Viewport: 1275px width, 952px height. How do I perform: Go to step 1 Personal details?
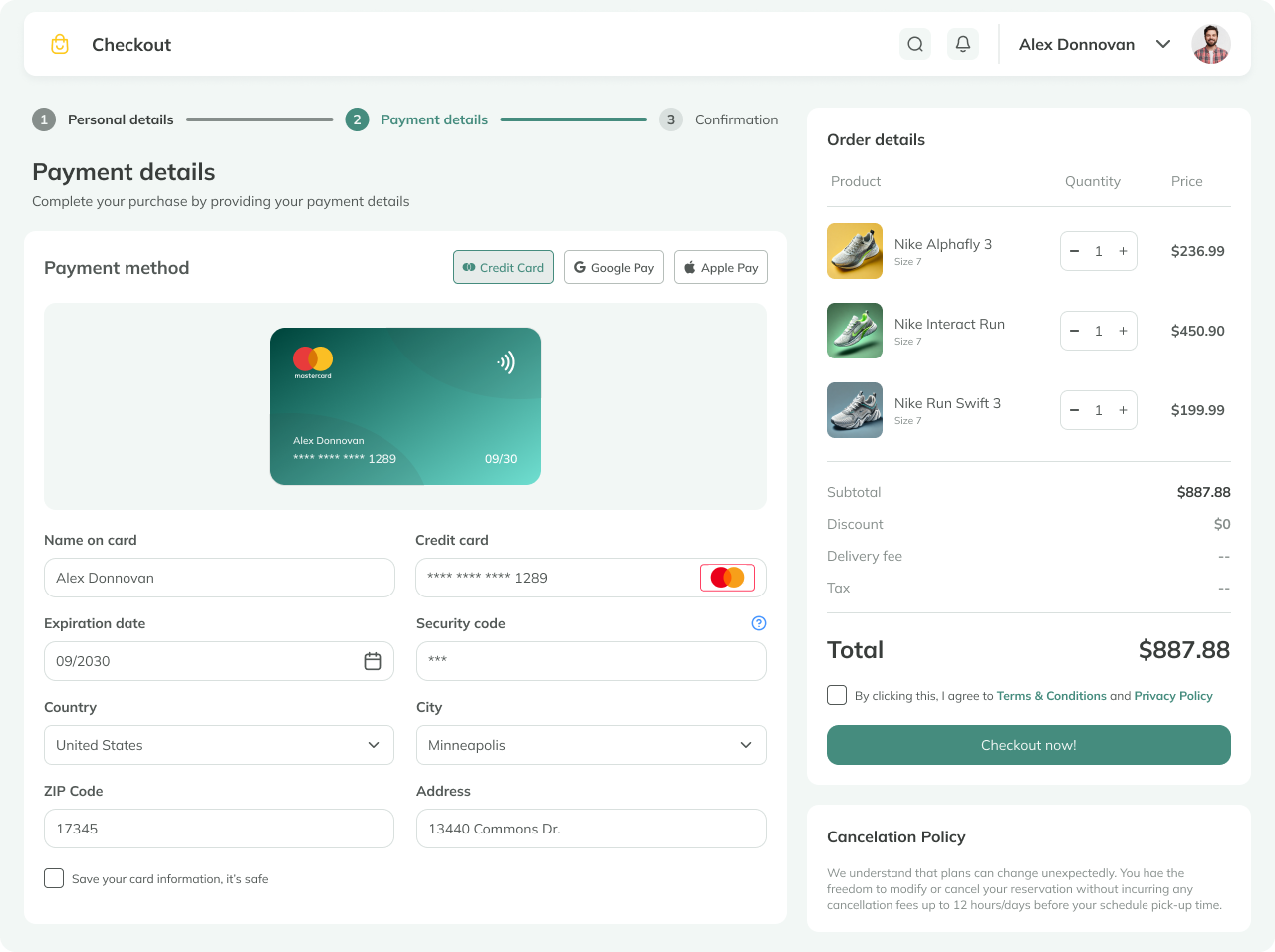click(103, 119)
